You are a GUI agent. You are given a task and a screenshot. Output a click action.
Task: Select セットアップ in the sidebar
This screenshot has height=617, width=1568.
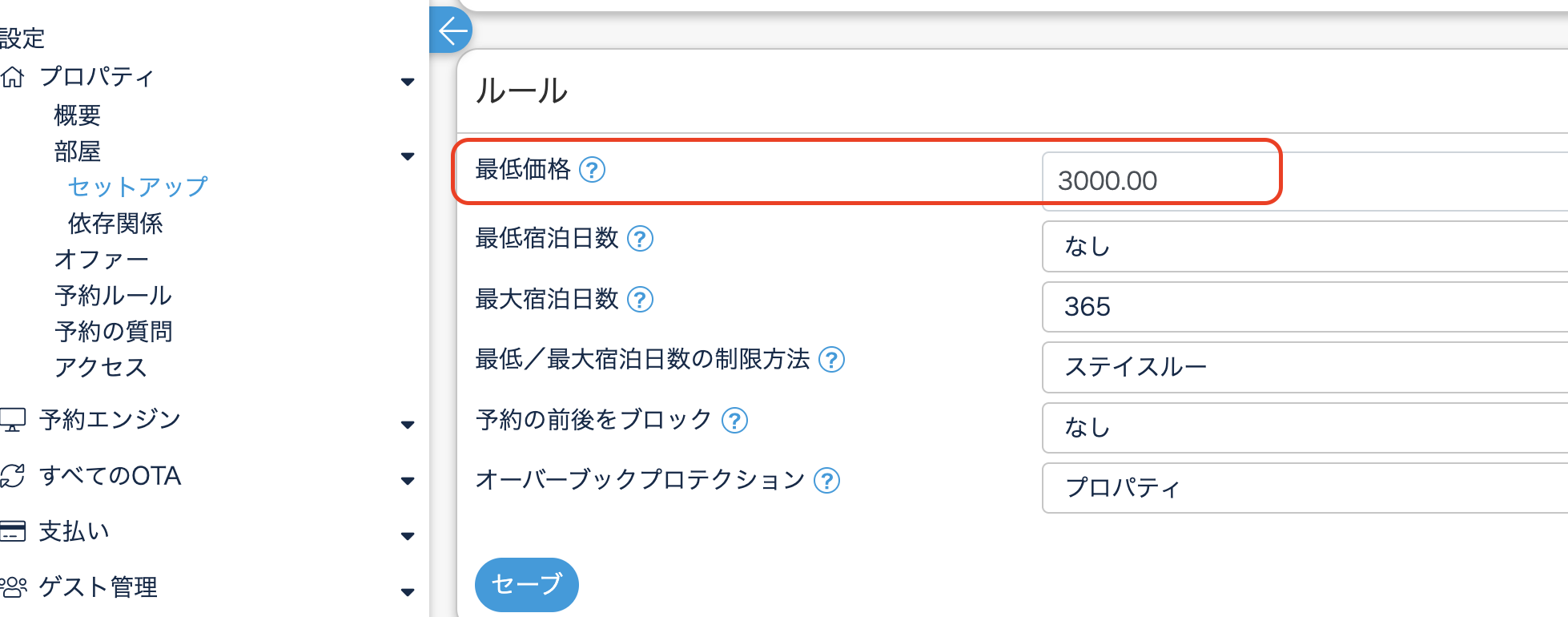coord(137,187)
